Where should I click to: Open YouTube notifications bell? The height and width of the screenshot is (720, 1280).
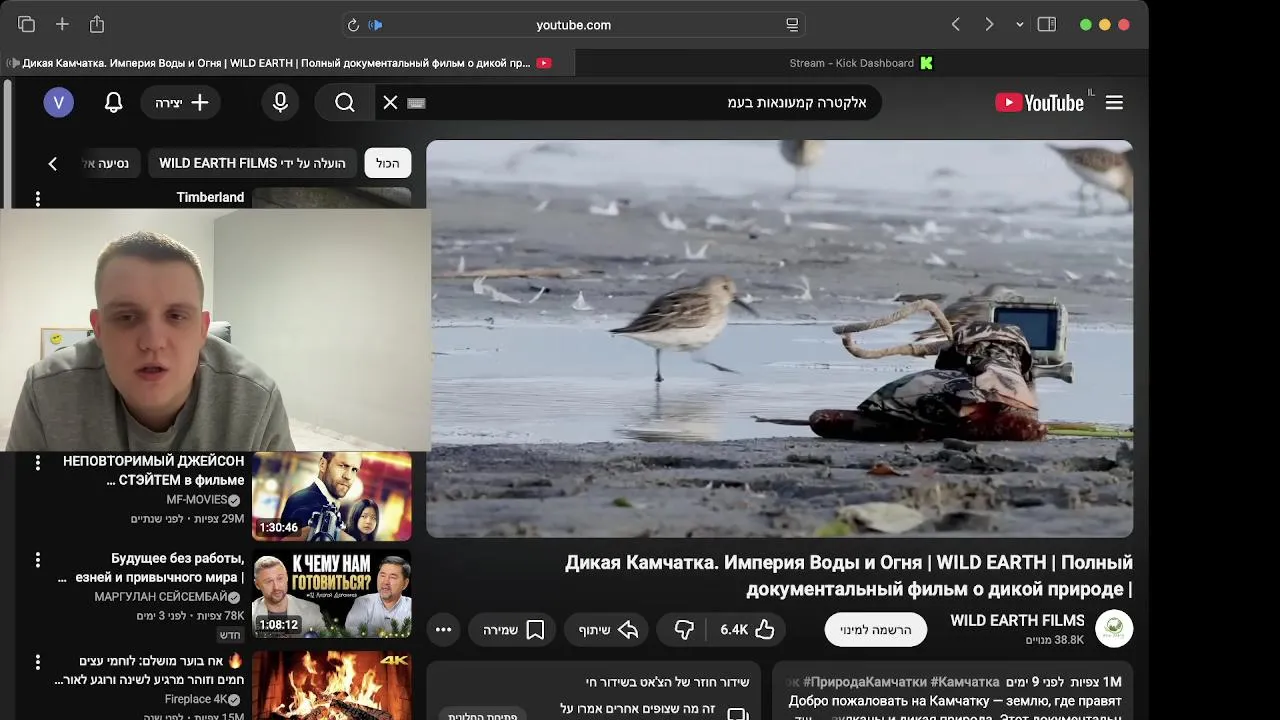tap(114, 102)
